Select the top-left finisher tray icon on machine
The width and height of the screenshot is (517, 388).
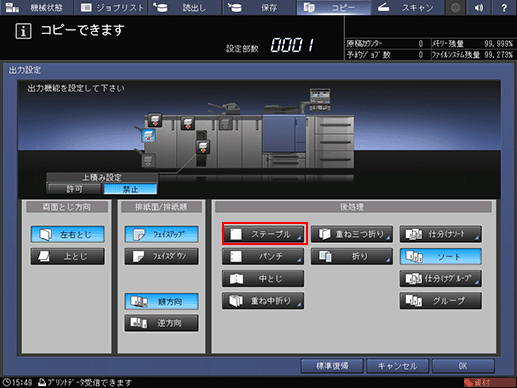[155, 120]
